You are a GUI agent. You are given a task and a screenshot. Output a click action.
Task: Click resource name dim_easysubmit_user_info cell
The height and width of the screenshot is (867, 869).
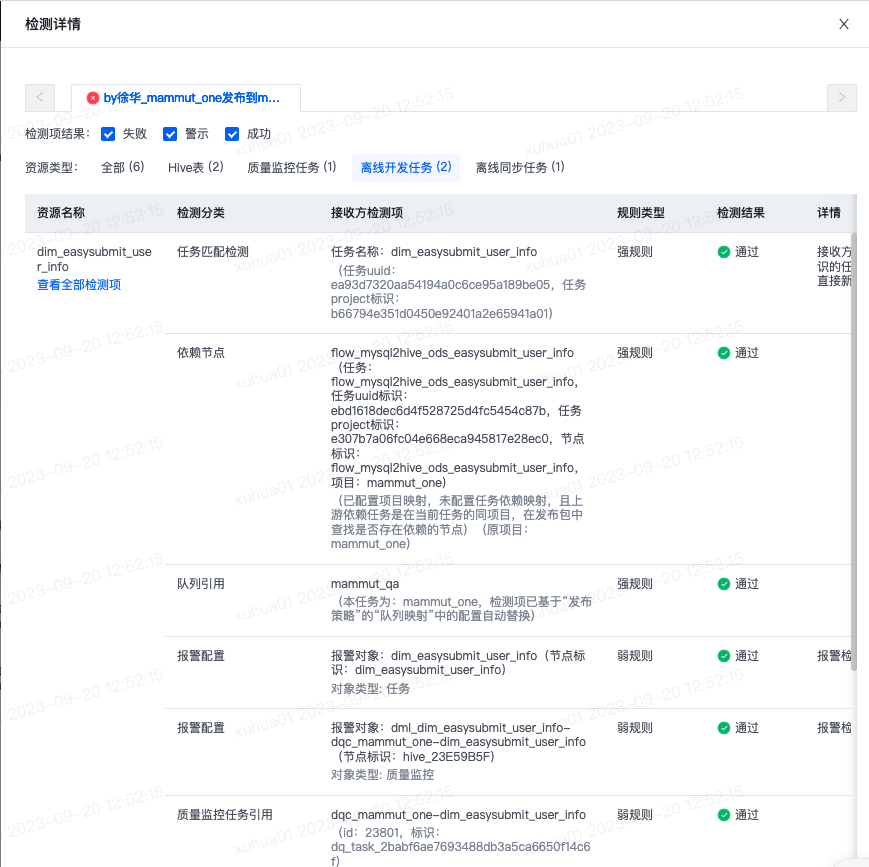[x=94, y=259]
